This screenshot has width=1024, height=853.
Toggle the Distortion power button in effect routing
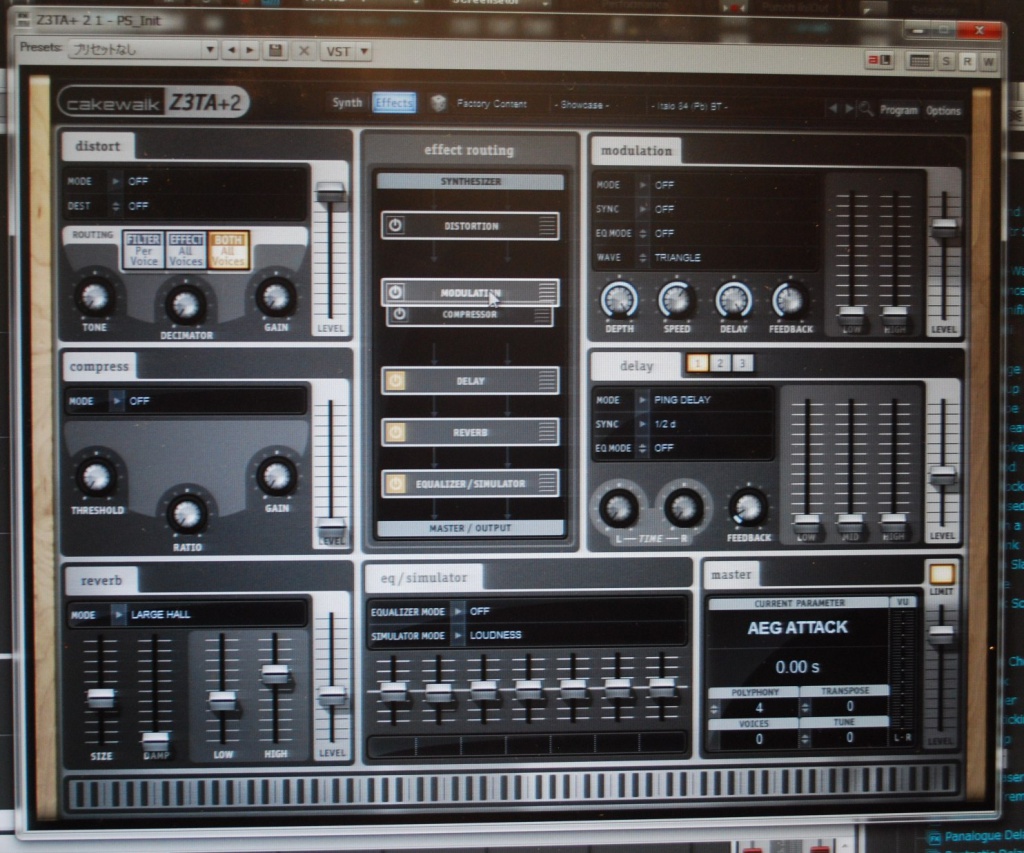coord(394,225)
